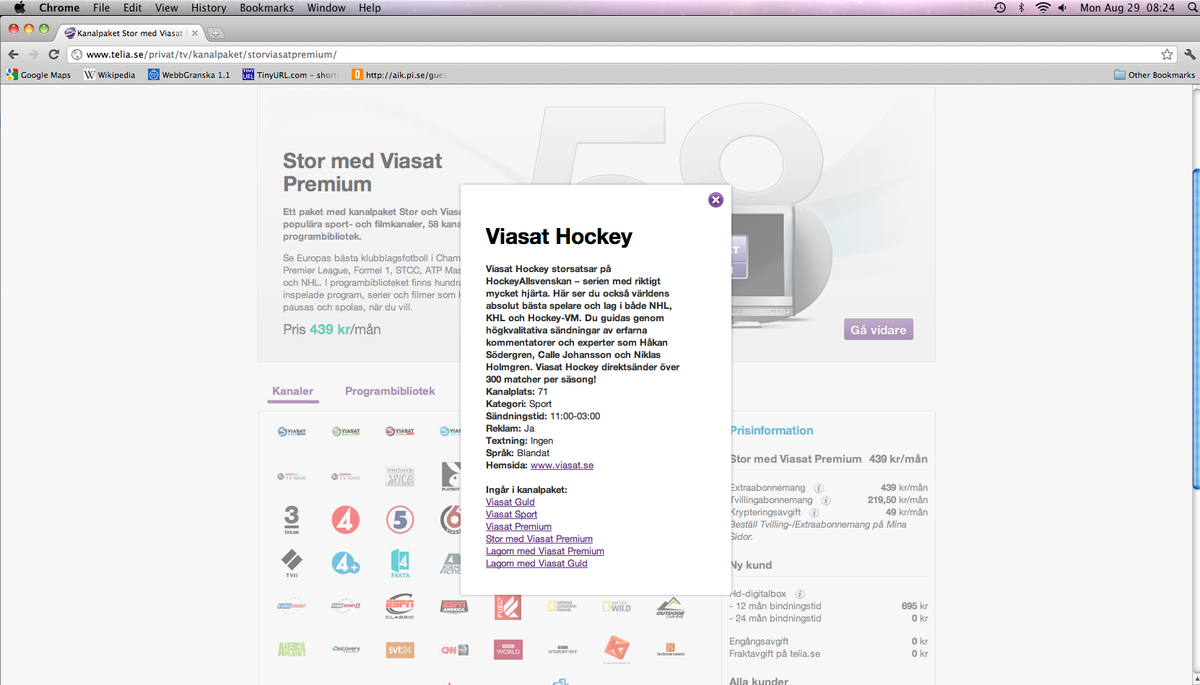Select the Eurosport 2 channel logo
The image size is (1200, 685).
coord(345,606)
